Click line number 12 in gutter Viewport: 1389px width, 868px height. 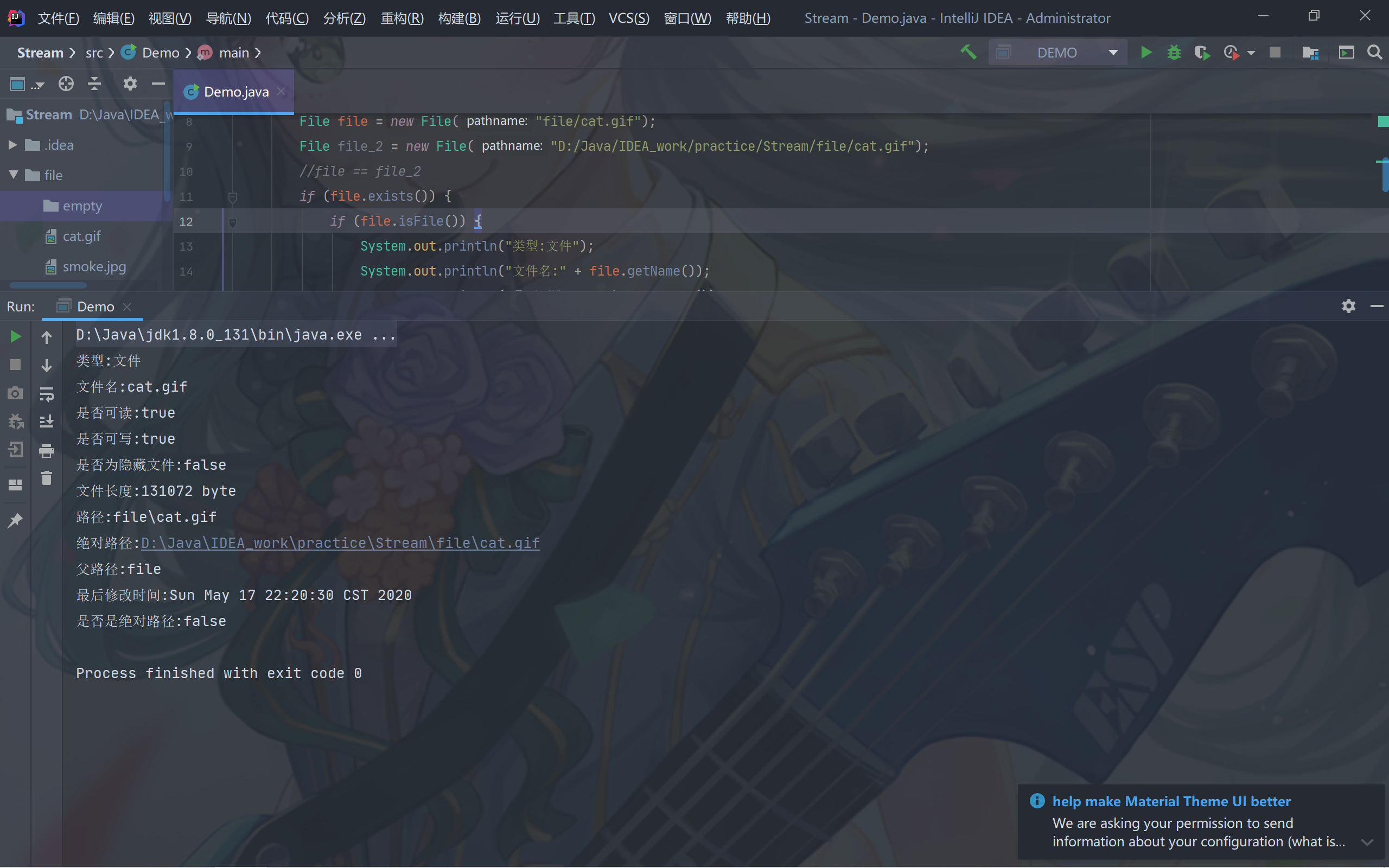[186, 221]
